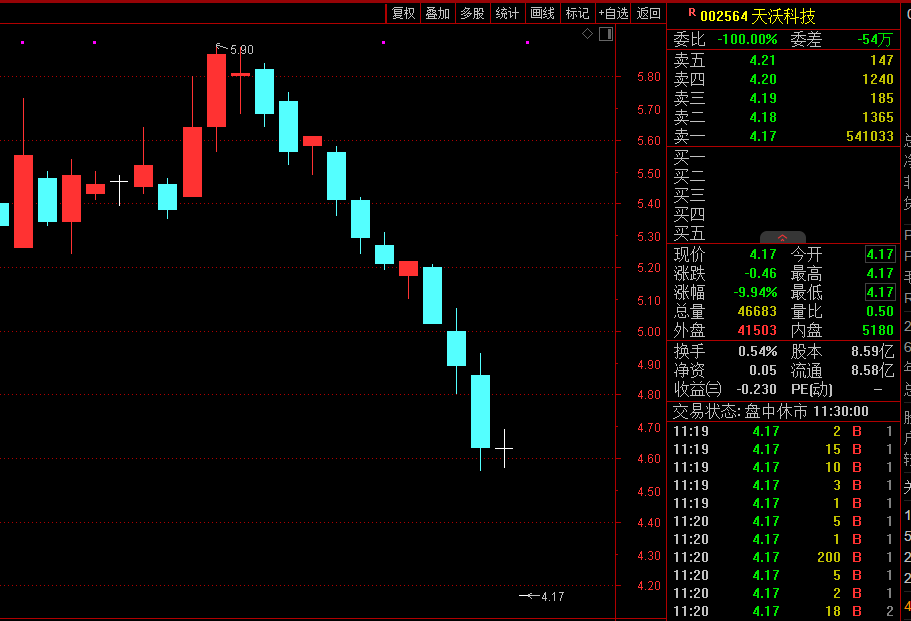Open the 统计 statistics tool
The width and height of the screenshot is (911, 621).
[507, 13]
